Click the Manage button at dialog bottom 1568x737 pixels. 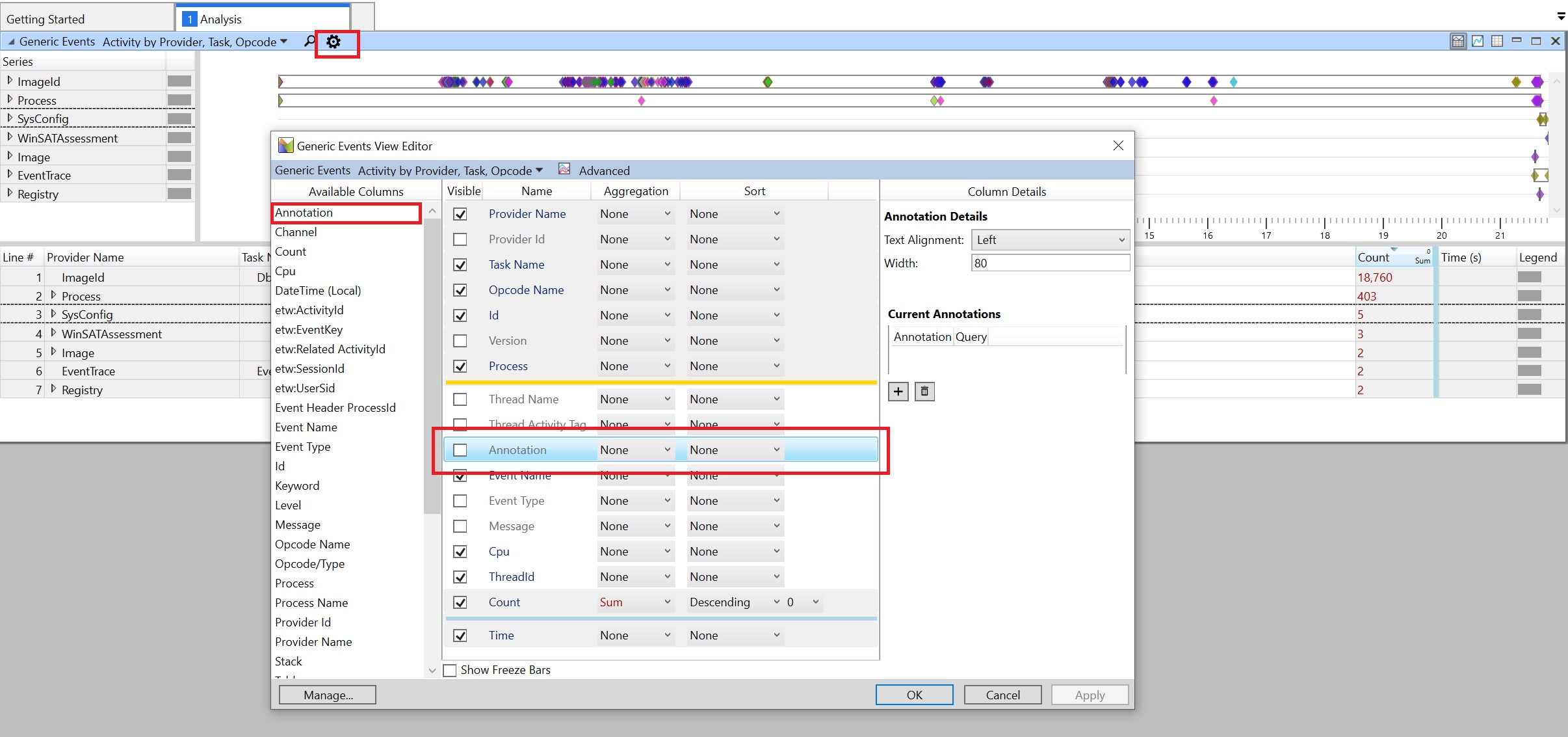pyautogui.click(x=328, y=695)
